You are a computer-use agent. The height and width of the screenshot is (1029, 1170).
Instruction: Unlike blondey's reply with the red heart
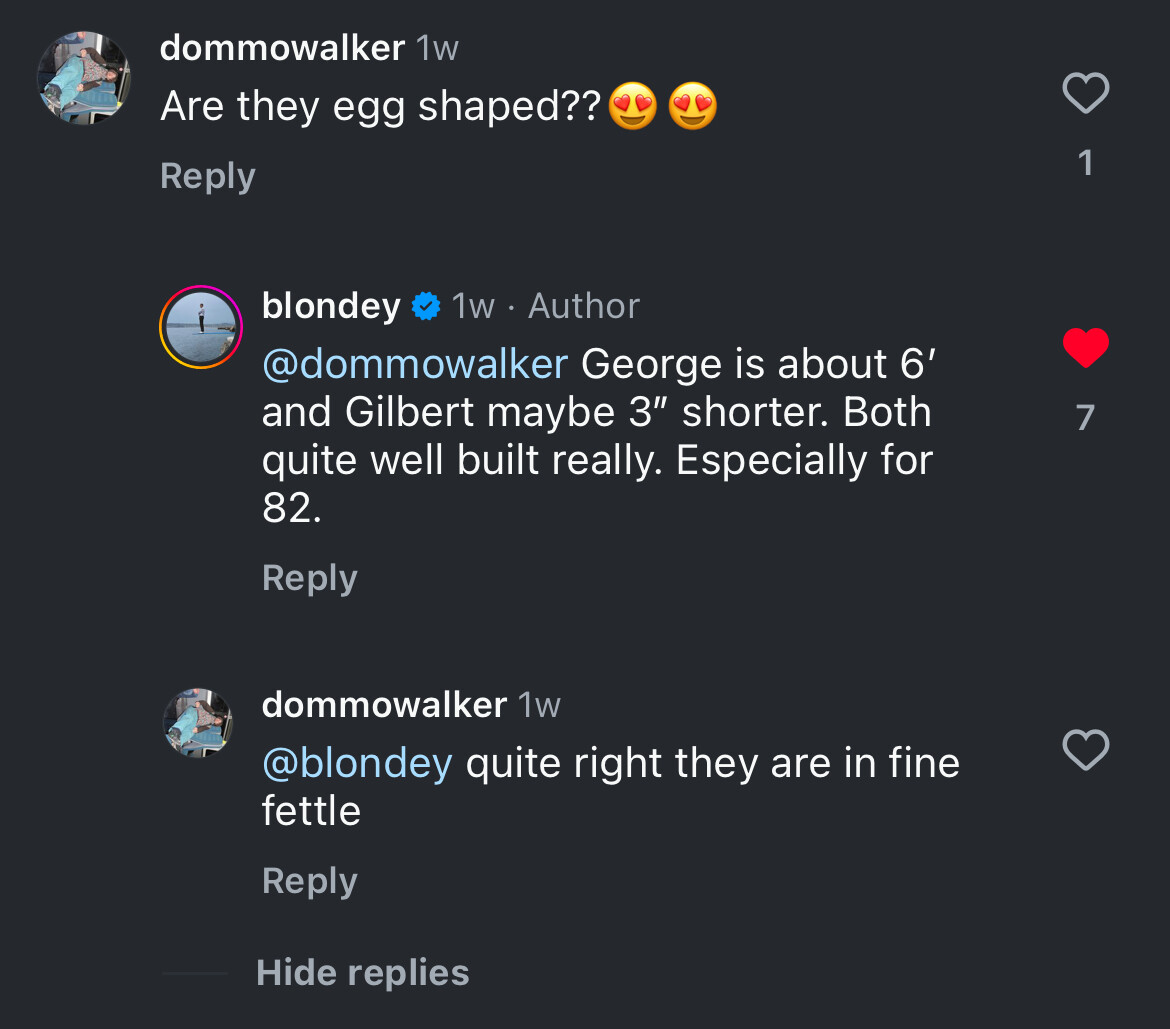(1085, 348)
